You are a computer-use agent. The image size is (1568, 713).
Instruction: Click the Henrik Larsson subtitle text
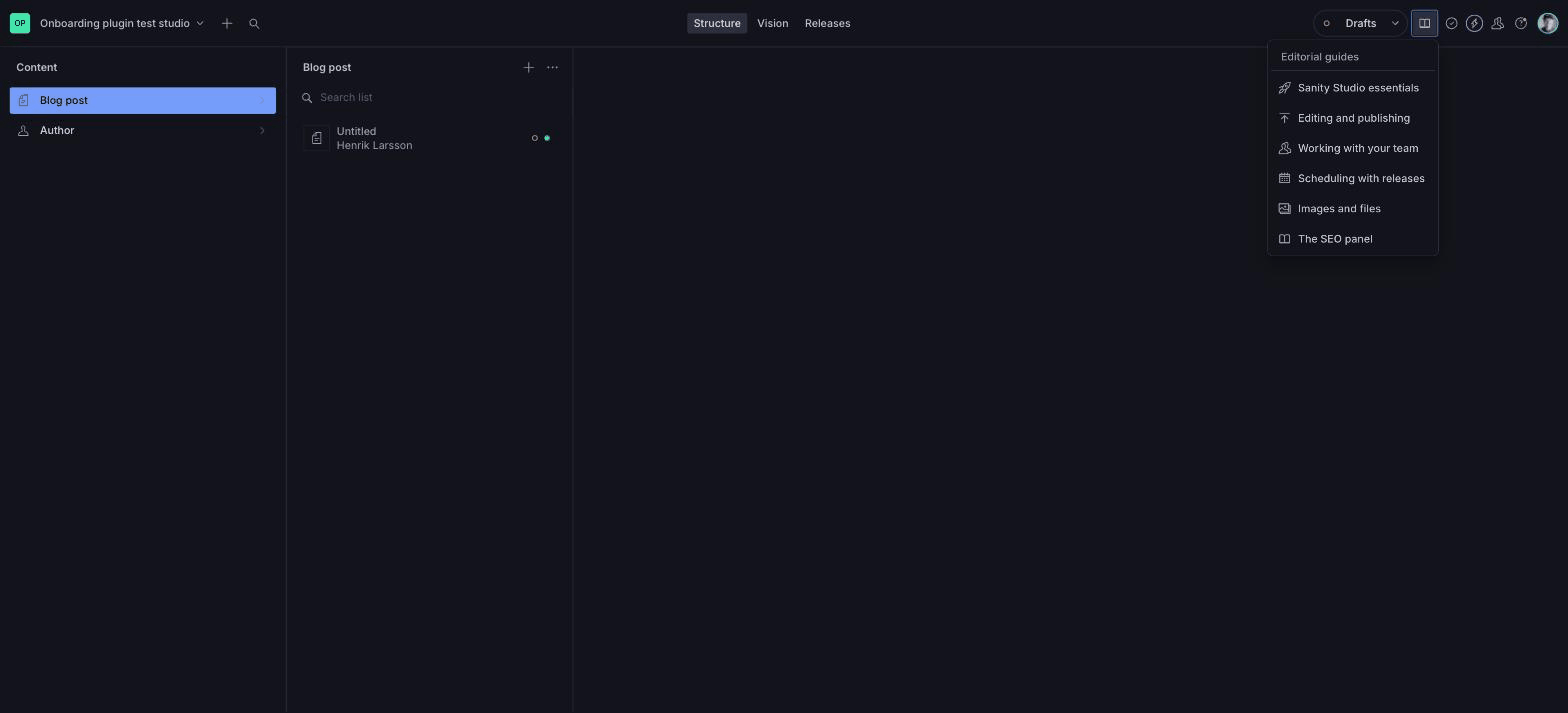374,145
